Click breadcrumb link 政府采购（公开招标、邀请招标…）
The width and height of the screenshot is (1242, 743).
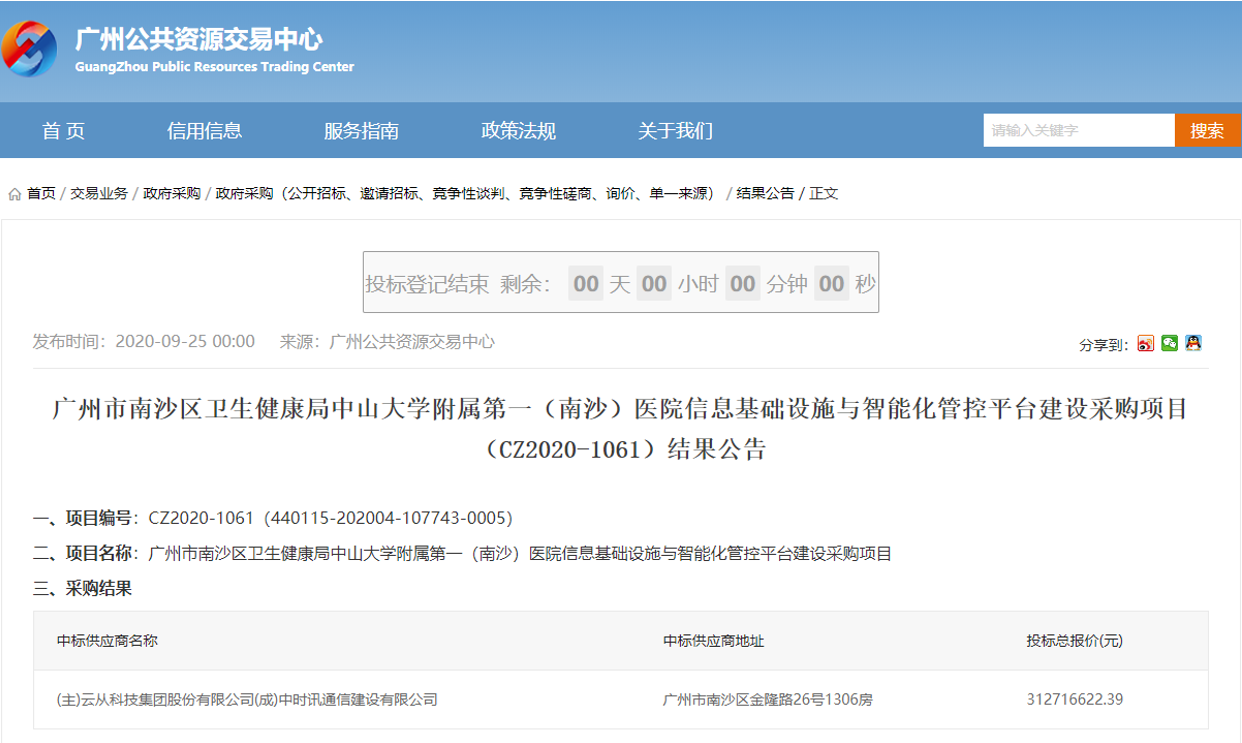coord(469,194)
